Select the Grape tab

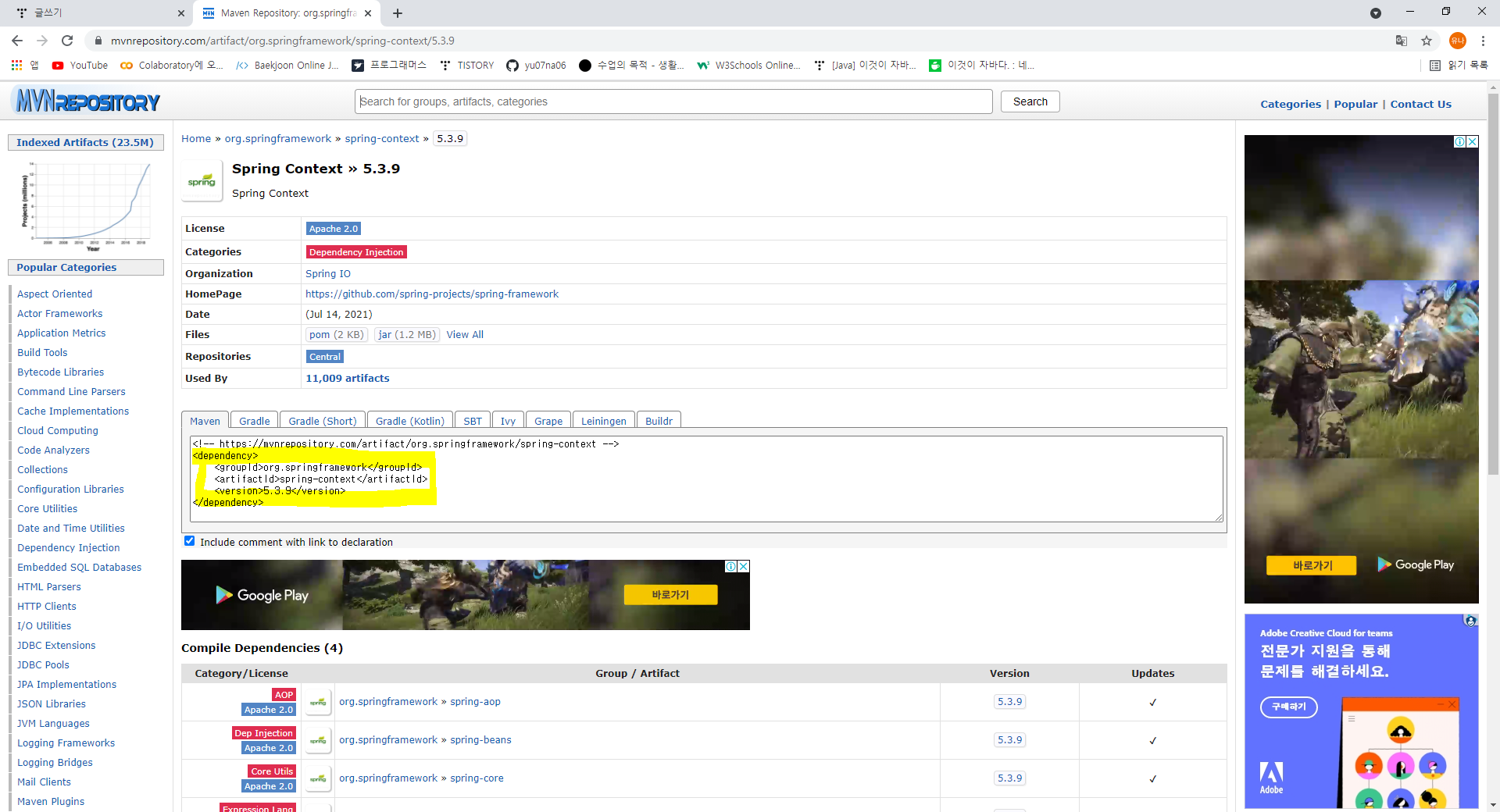(x=548, y=420)
